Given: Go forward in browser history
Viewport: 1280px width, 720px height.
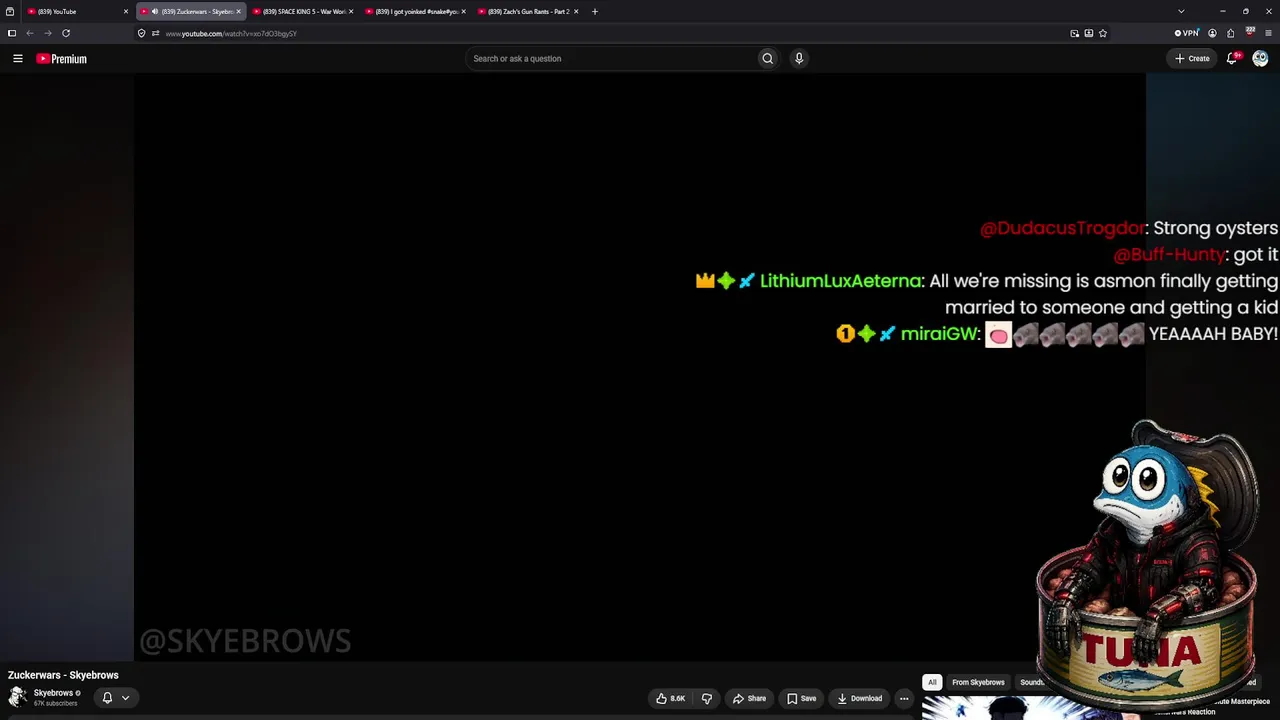Looking at the screenshot, I should 47,33.
